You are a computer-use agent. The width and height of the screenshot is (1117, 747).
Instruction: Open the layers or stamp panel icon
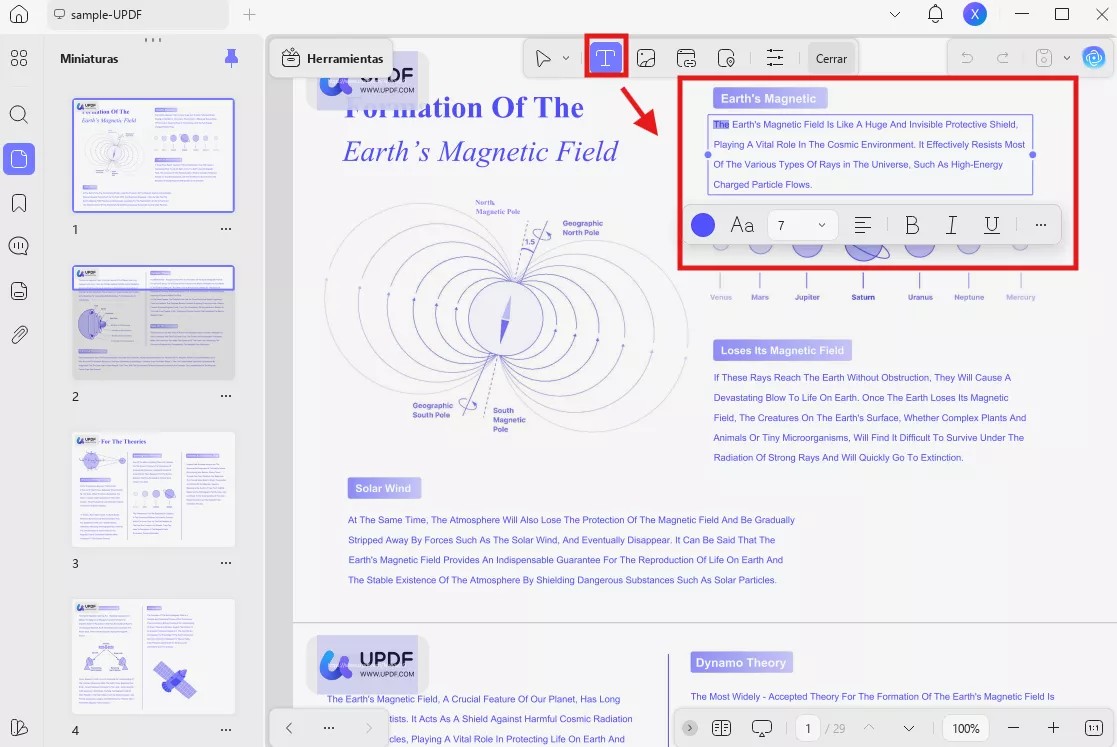coord(19,291)
